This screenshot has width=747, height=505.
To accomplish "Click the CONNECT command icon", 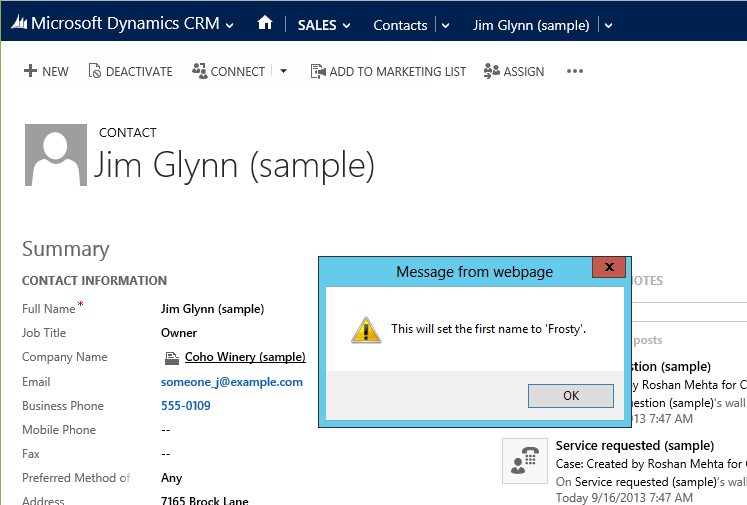I will 200,71.
